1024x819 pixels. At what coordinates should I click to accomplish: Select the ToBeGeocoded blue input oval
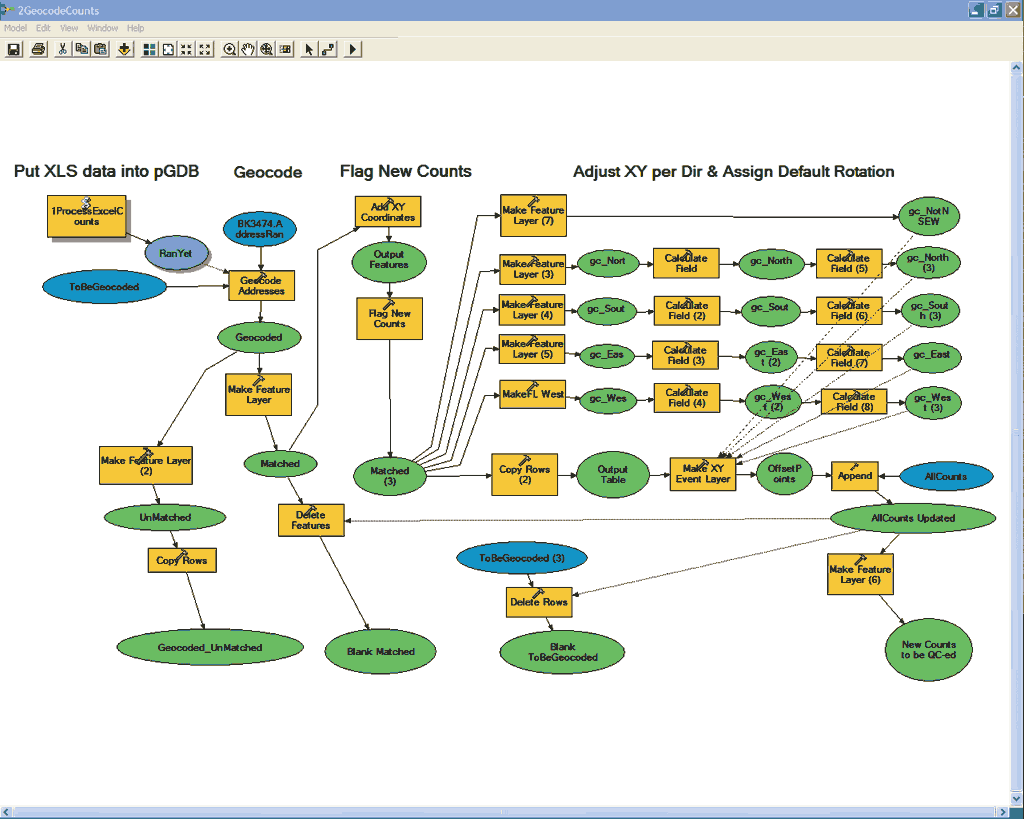pyautogui.click(x=104, y=287)
